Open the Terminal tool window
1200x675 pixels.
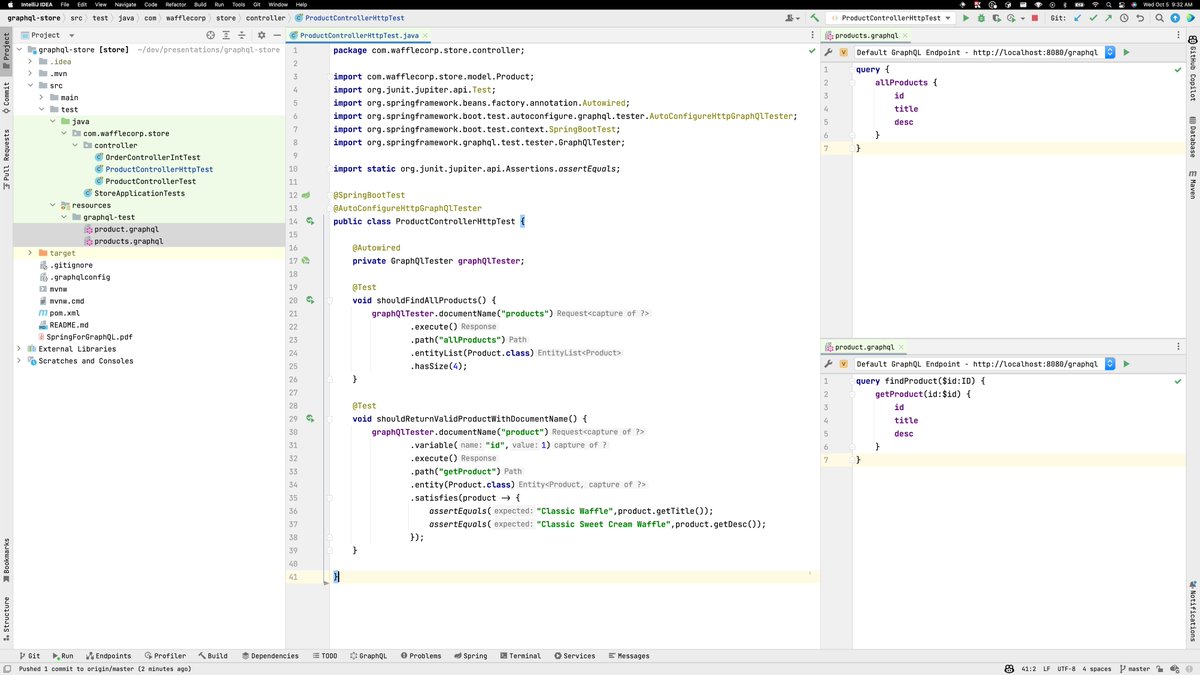[x=519, y=655]
